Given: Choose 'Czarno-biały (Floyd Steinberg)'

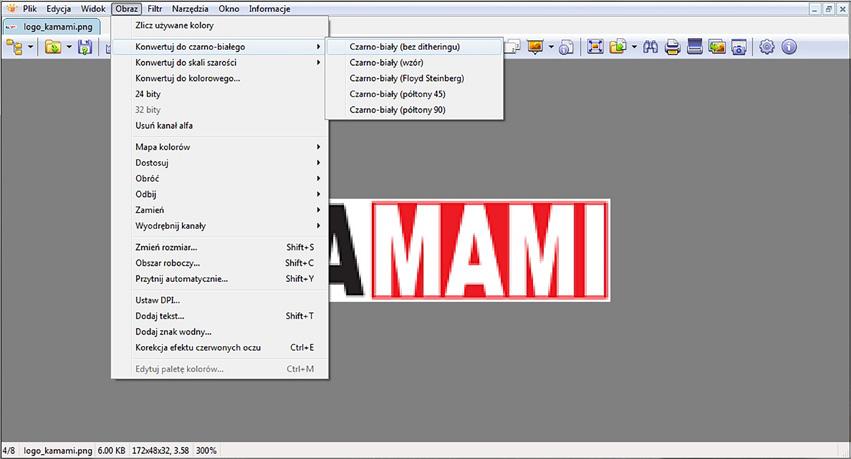Looking at the screenshot, I should pos(414,78).
